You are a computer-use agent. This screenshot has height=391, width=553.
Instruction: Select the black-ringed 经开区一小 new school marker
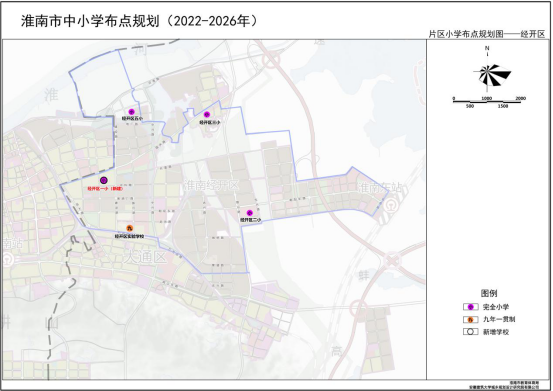coord(103,181)
